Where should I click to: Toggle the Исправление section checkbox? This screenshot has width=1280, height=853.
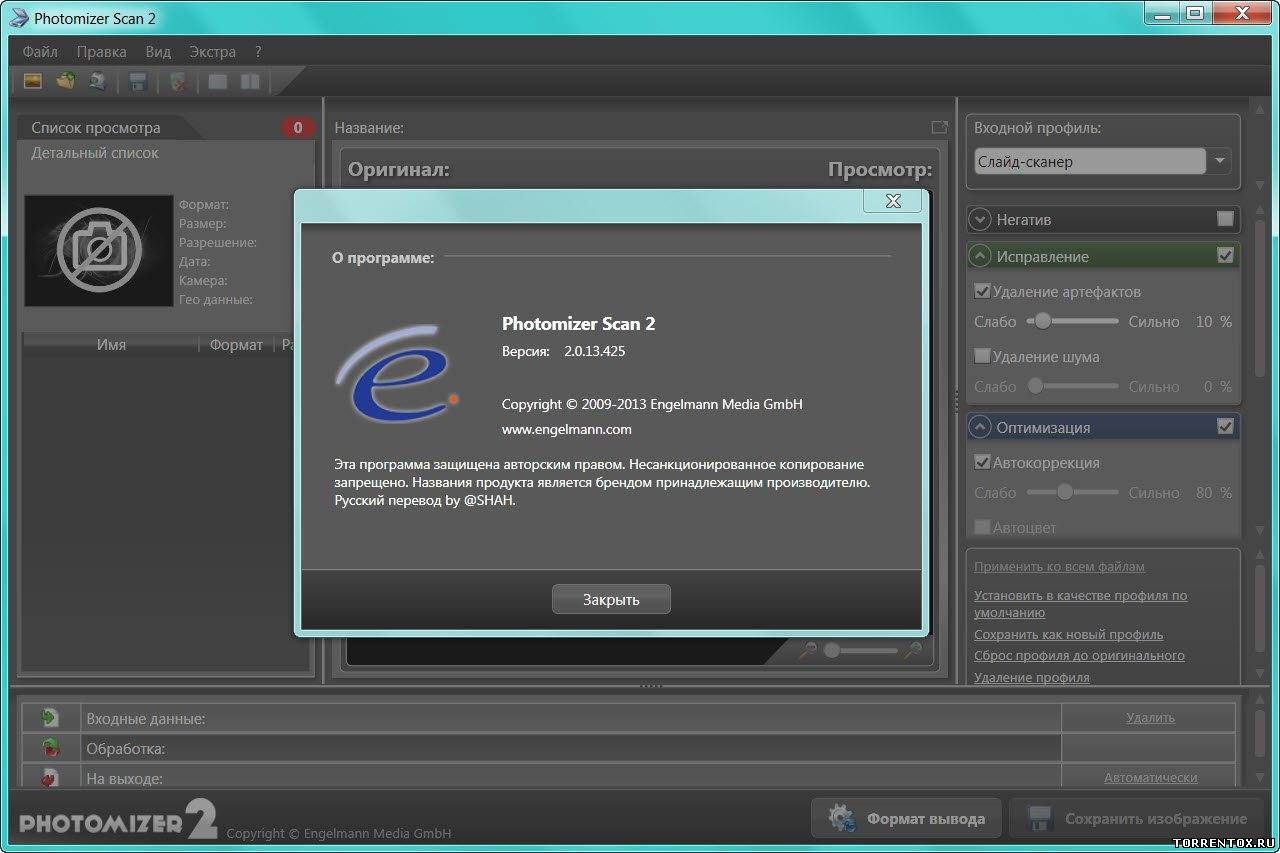click(x=1225, y=256)
